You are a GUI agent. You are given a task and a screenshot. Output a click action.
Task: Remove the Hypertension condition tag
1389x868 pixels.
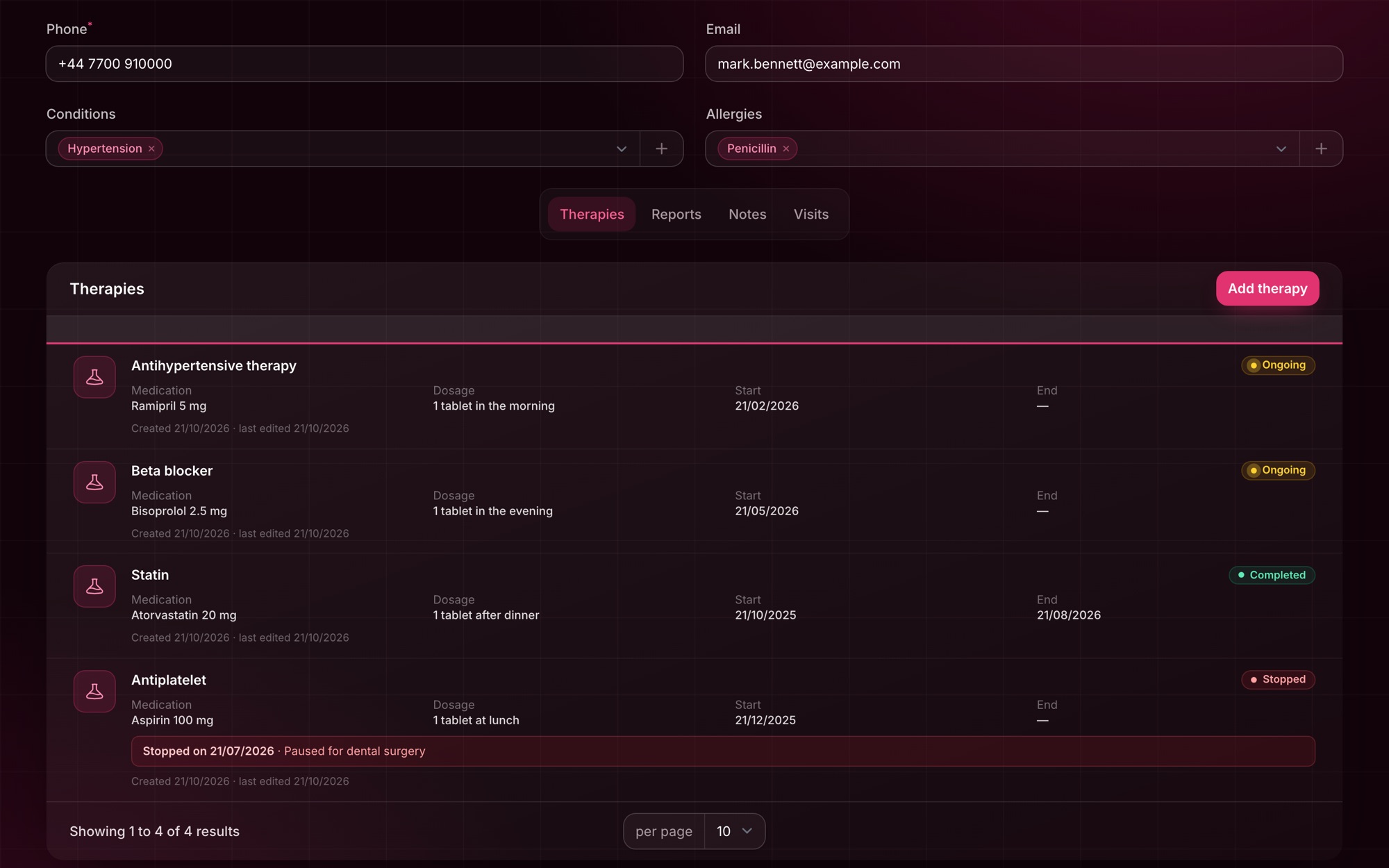coord(151,149)
